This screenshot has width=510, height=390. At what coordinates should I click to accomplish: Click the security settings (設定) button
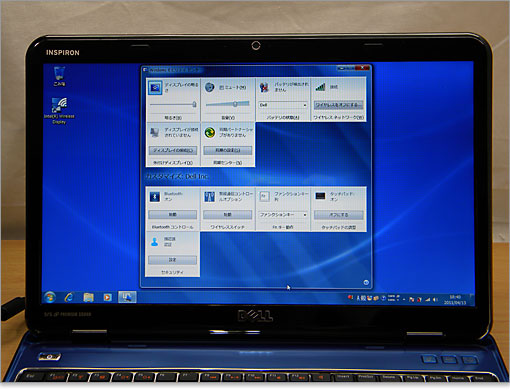(x=172, y=260)
